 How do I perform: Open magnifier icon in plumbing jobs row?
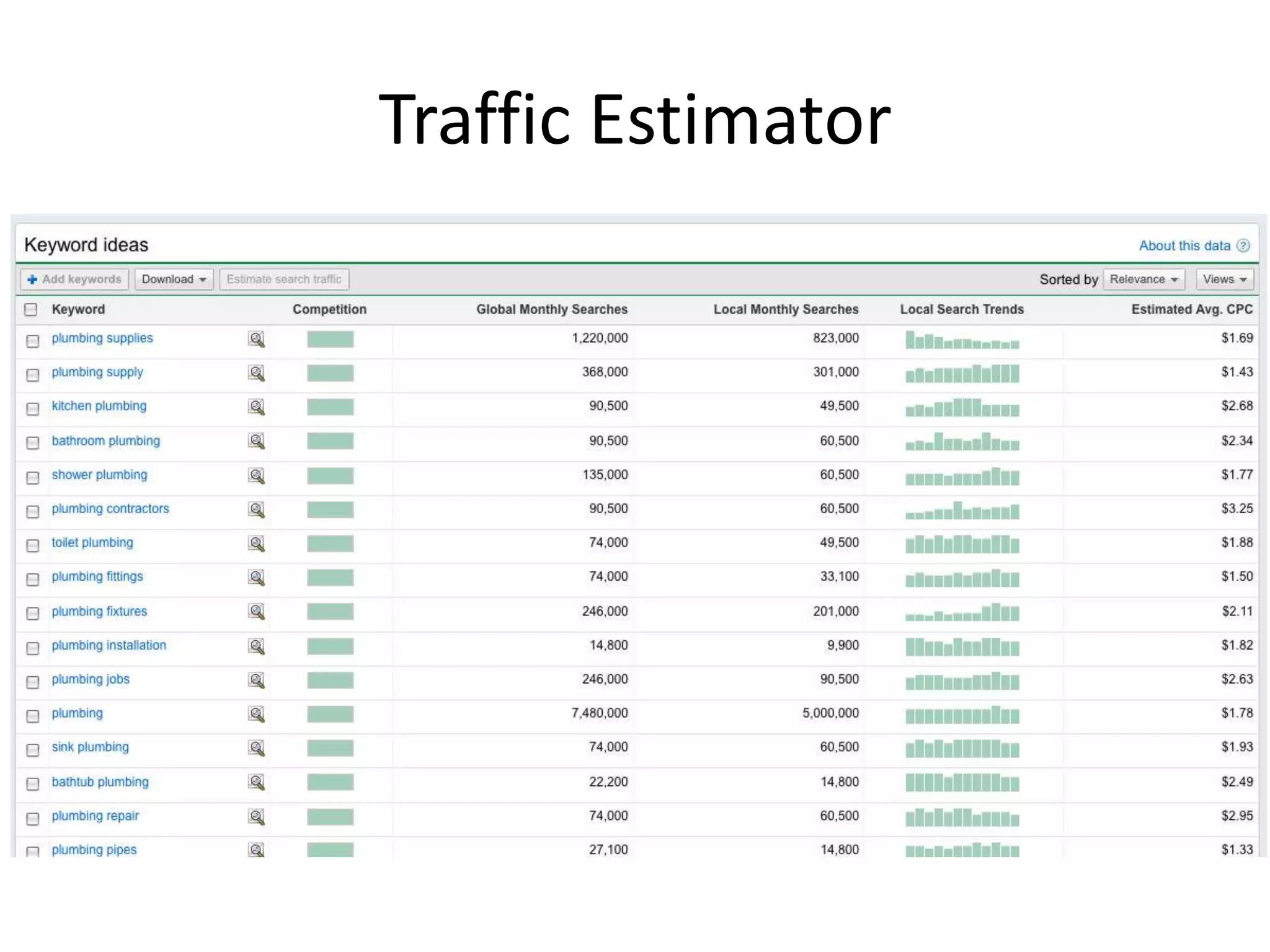pyautogui.click(x=256, y=681)
